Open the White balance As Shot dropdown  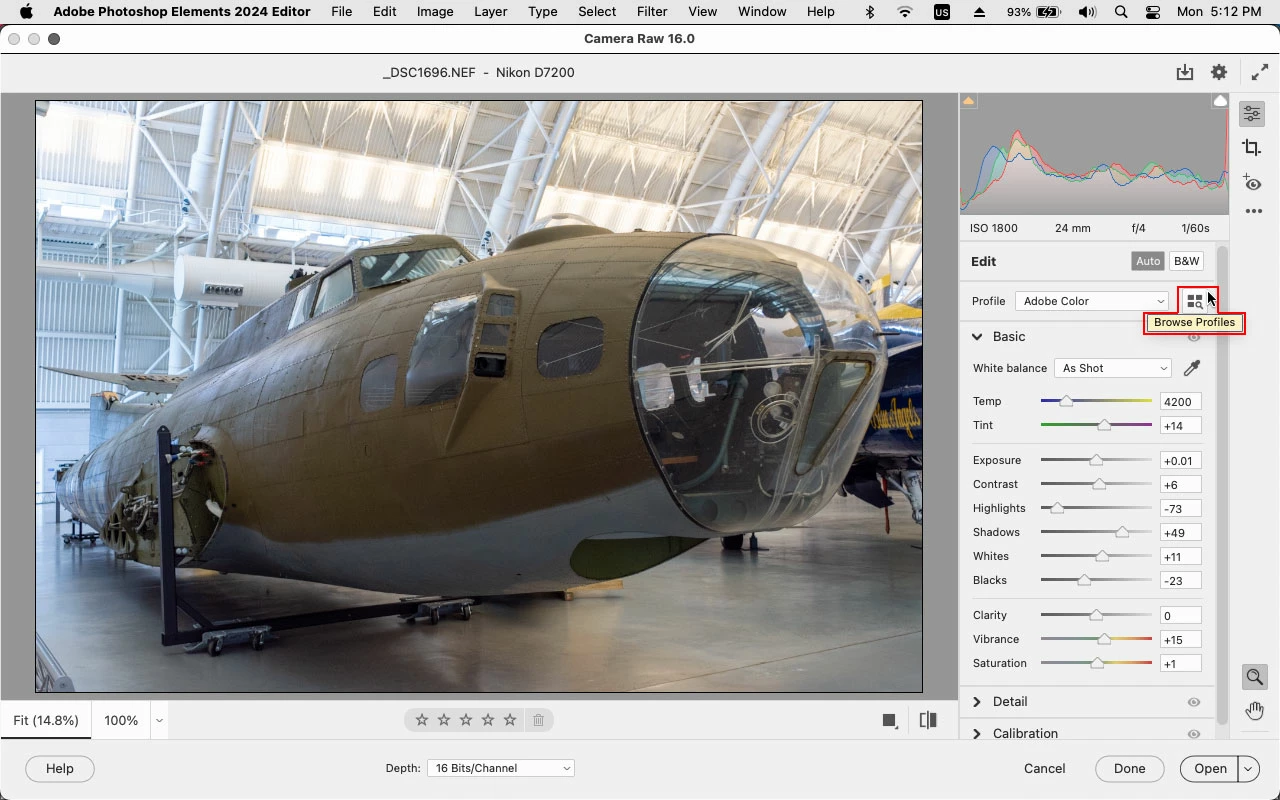tap(1112, 369)
